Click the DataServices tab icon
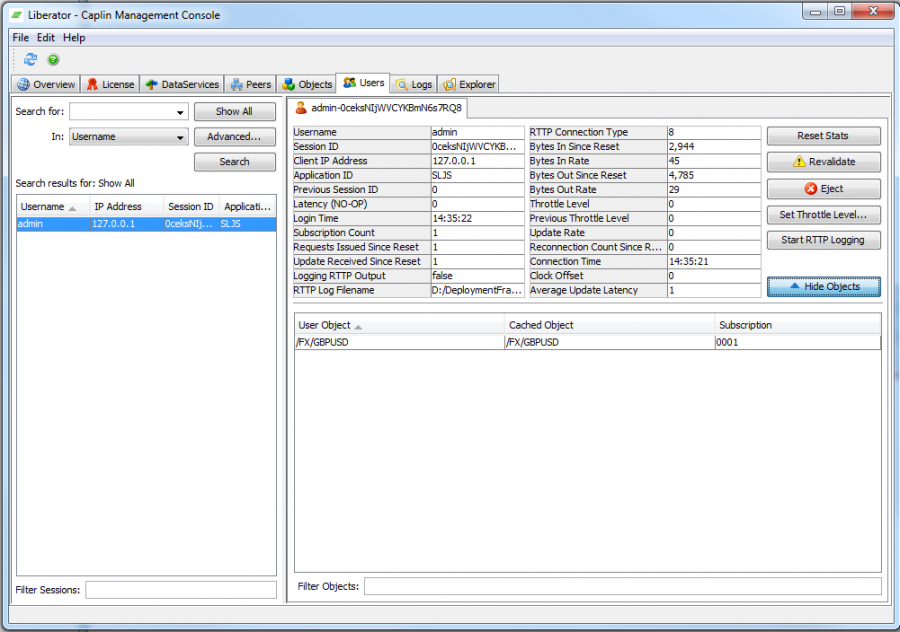Screen dimensions: 900x632 pos(152,84)
